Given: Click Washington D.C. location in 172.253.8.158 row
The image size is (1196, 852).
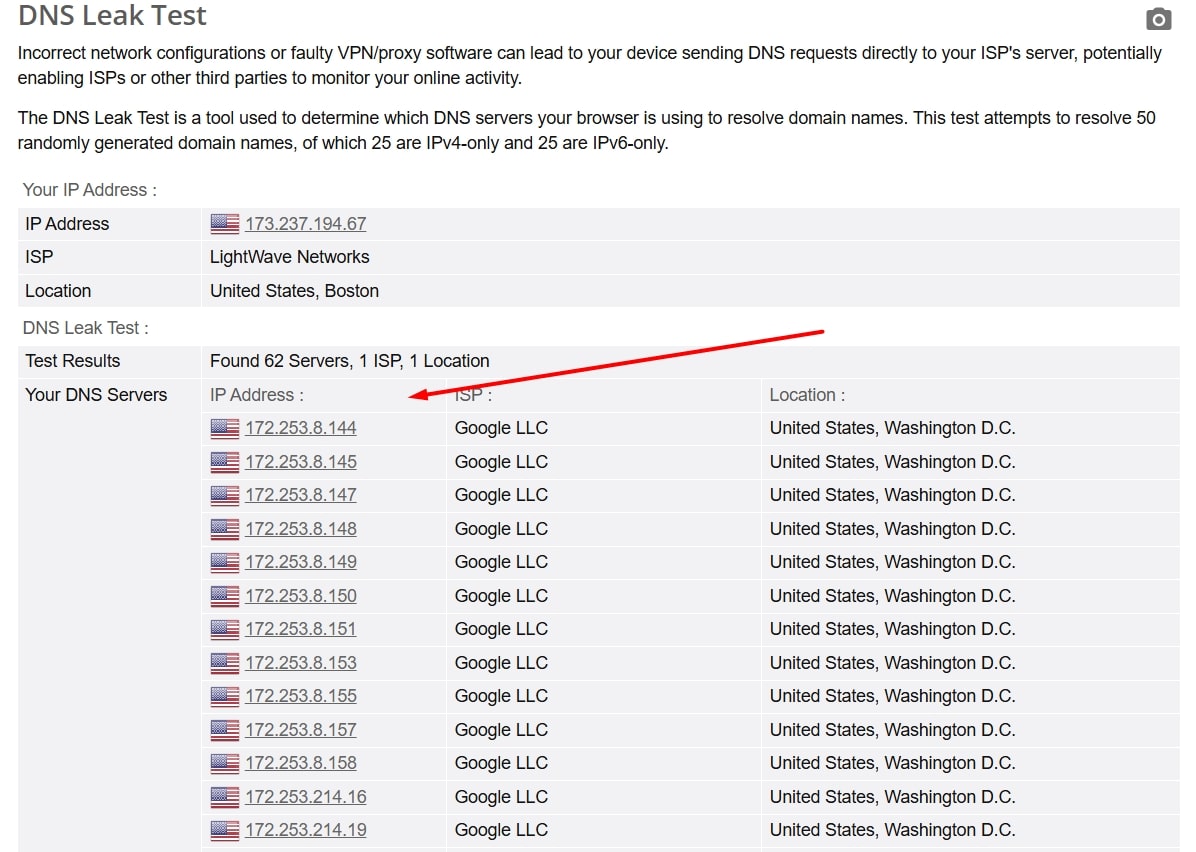Looking at the screenshot, I should coord(892,763).
